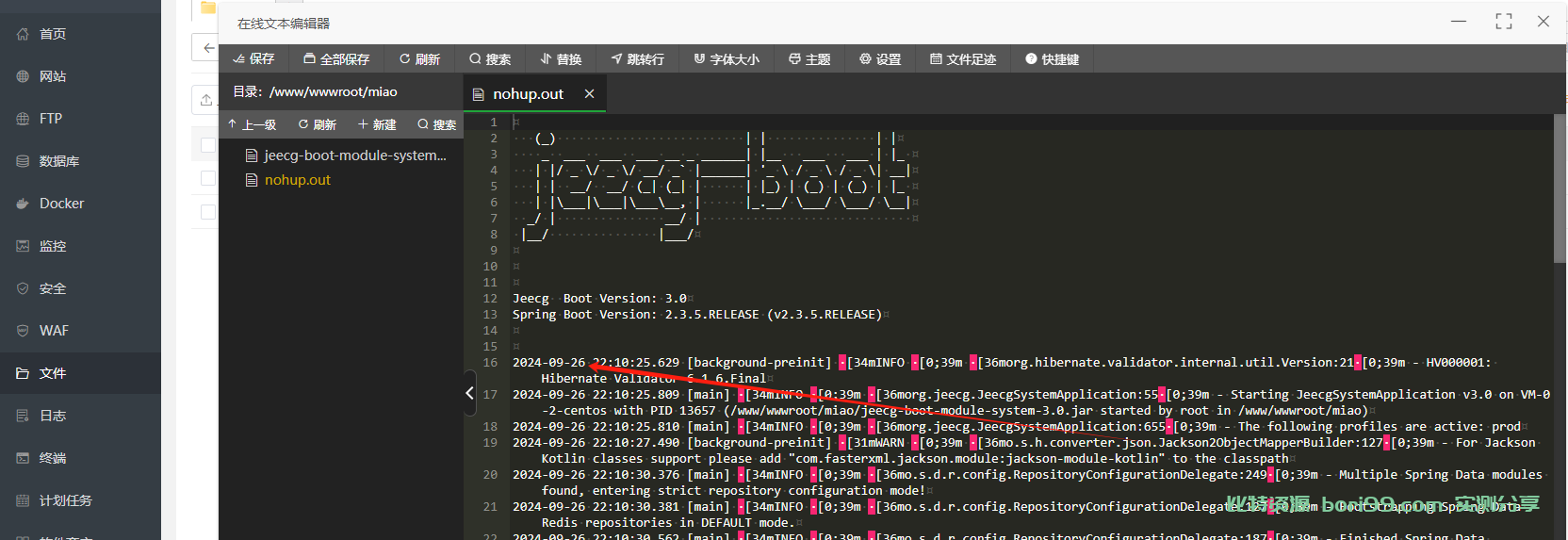The image size is (1568, 540).
Task: Click the WAF shield icon
Action: 23,331
